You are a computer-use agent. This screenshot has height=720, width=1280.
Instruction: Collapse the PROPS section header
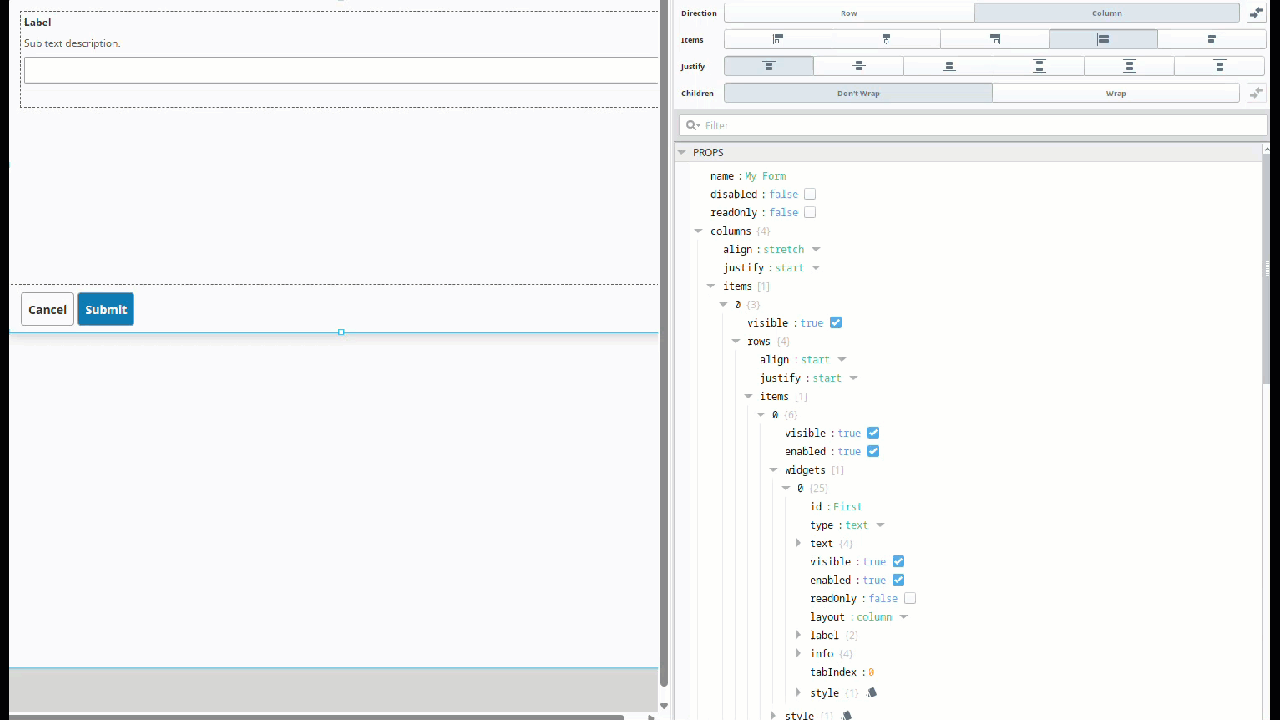pos(682,152)
